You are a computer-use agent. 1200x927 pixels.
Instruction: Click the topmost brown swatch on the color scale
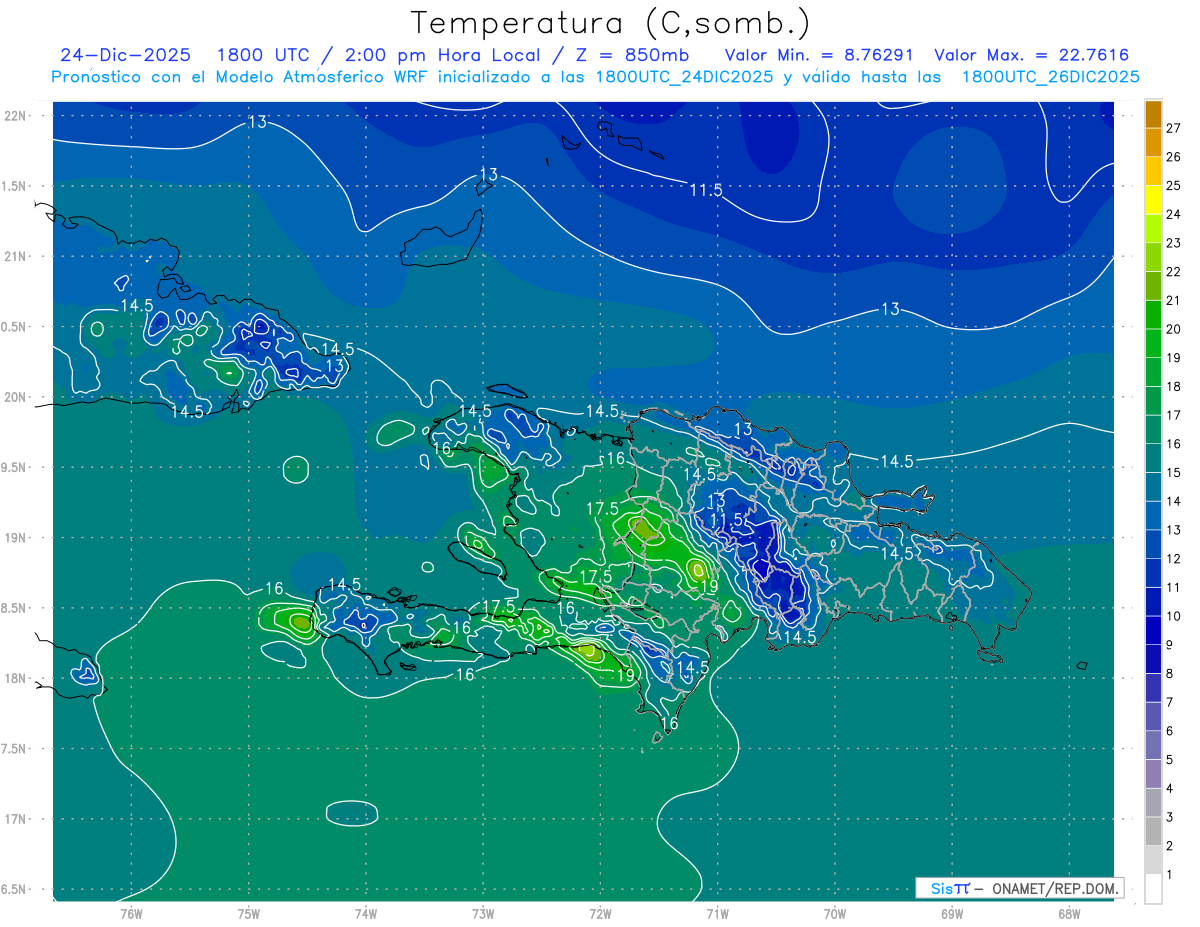pyautogui.click(x=1153, y=115)
